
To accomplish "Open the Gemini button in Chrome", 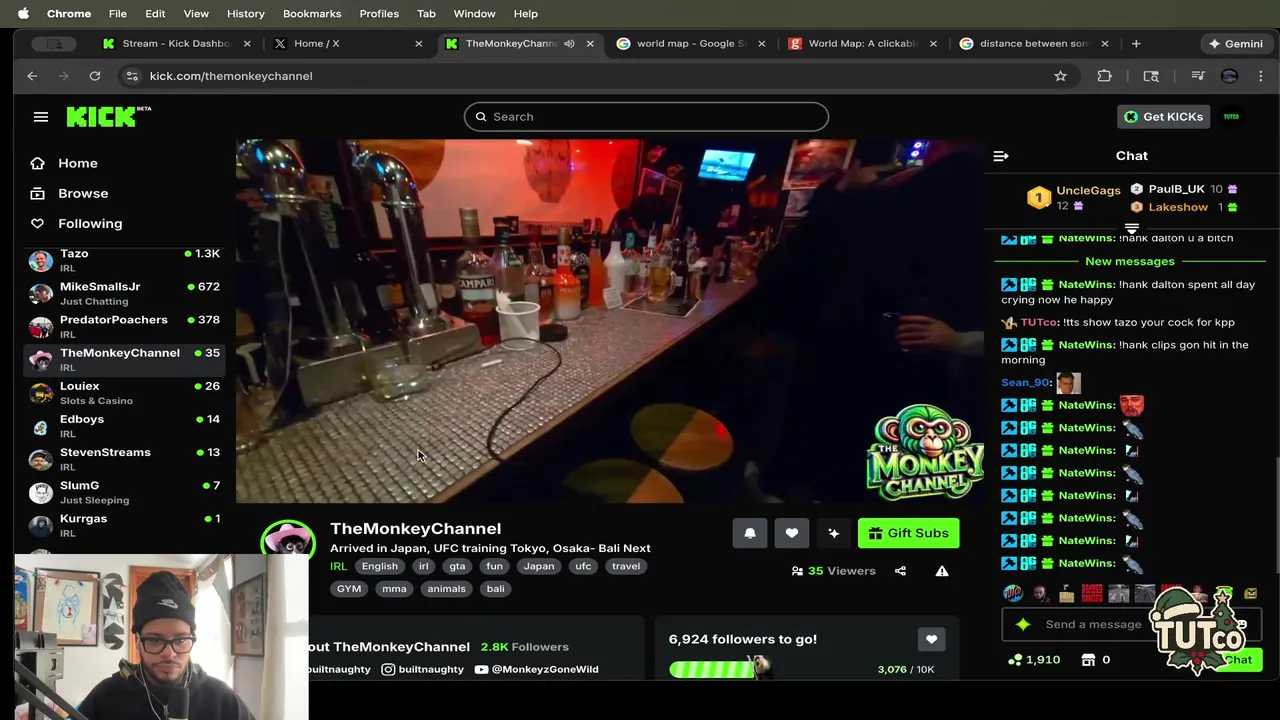I will pyautogui.click(x=1235, y=44).
